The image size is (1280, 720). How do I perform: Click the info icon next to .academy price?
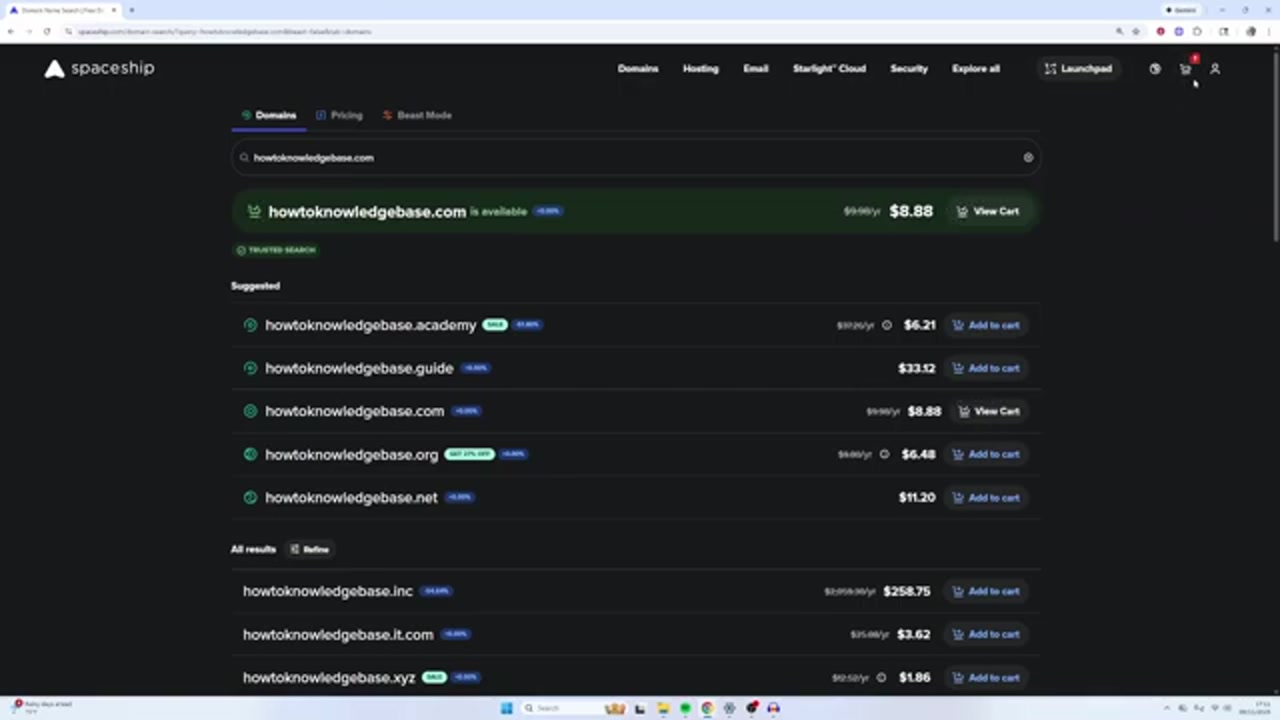pos(886,325)
